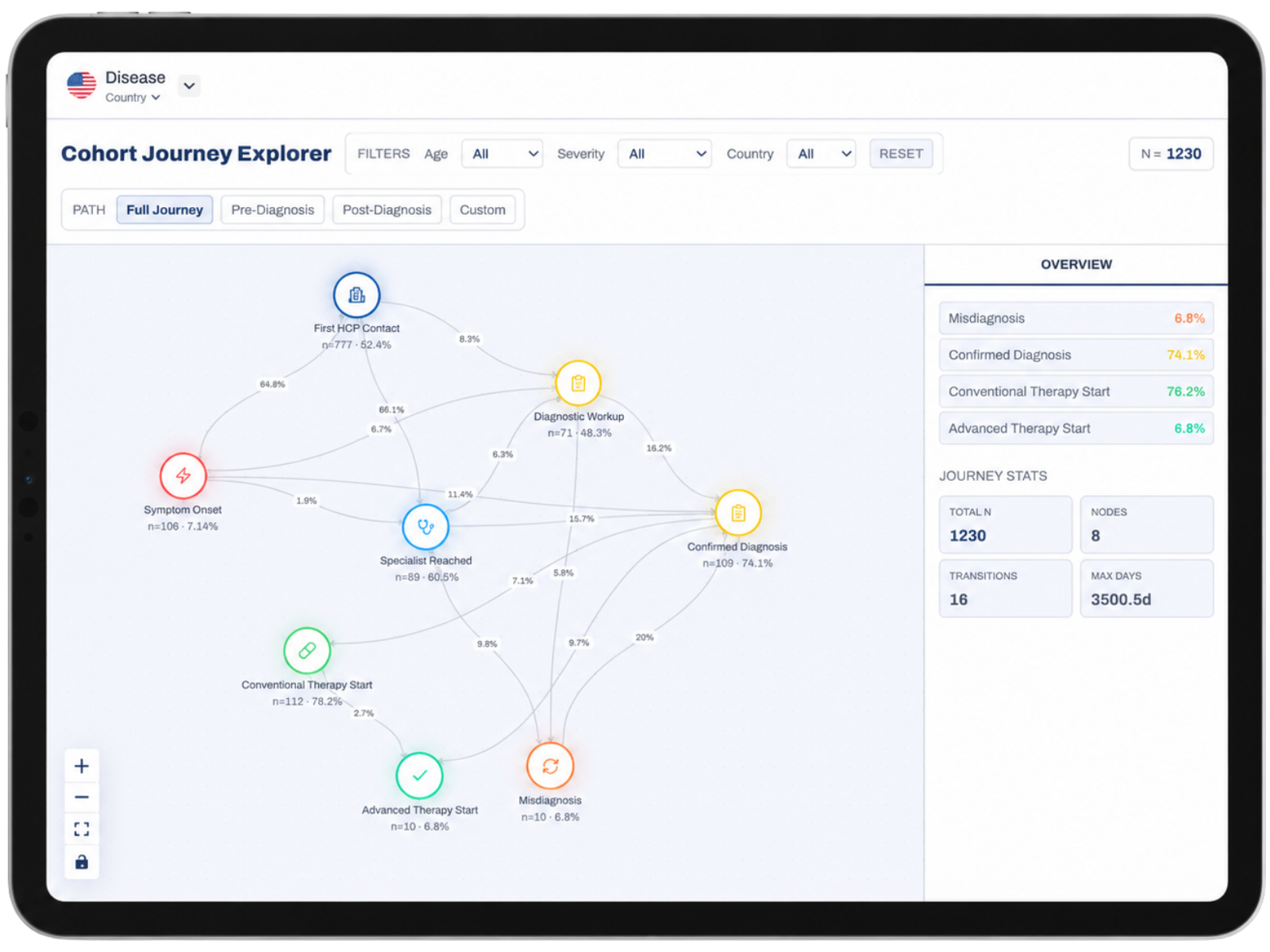Click the 11.4% edge label
The image size is (1270, 952).
(x=460, y=494)
